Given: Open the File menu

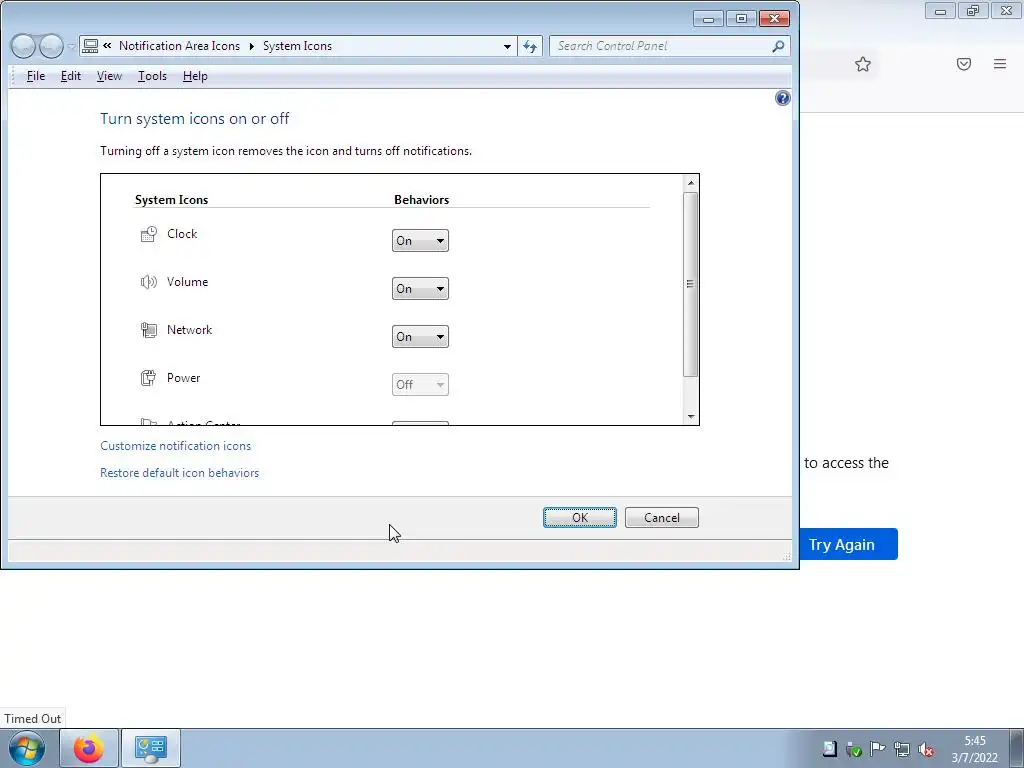Looking at the screenshot, I should [35, 76].
